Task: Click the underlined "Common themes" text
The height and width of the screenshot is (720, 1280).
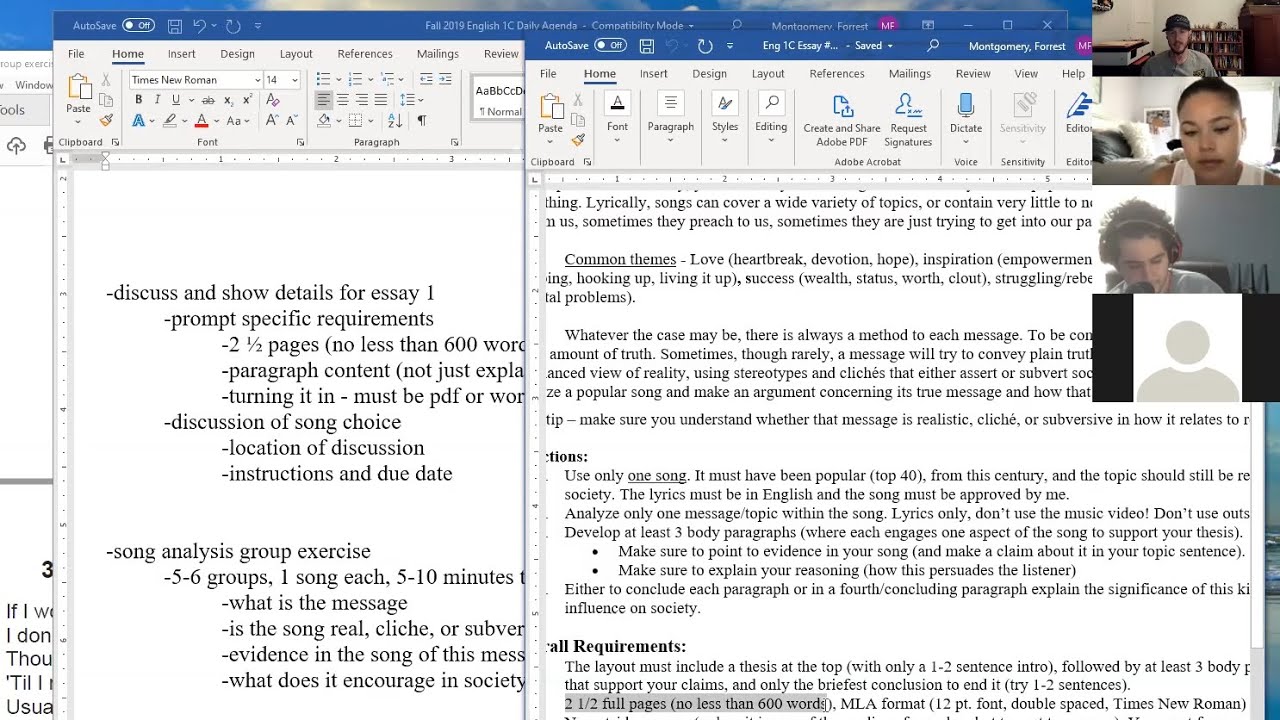Action: click(x=620, y=259)
